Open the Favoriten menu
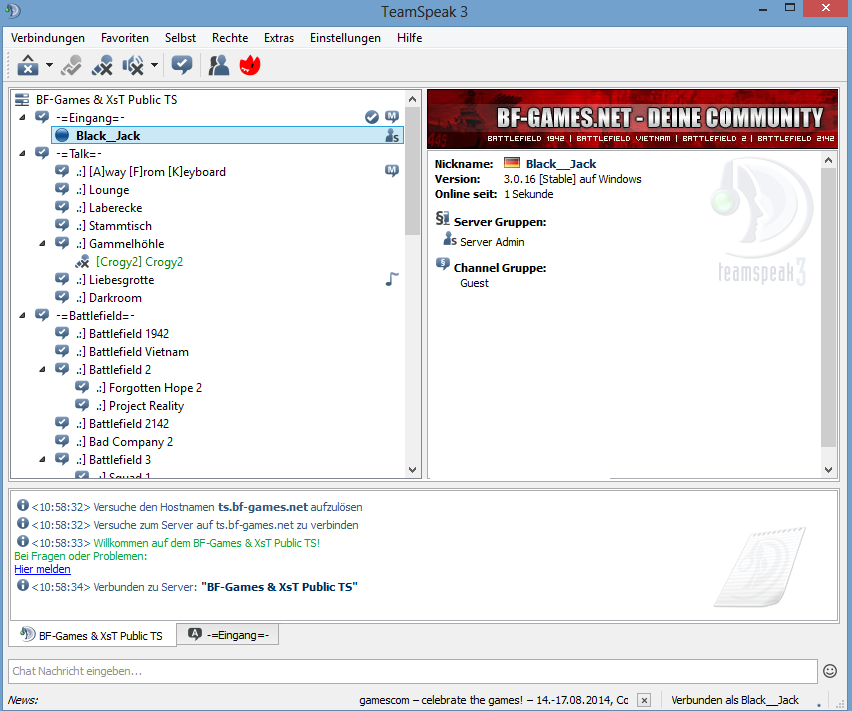Screen dimensions: 852x711 pos(124,37)
